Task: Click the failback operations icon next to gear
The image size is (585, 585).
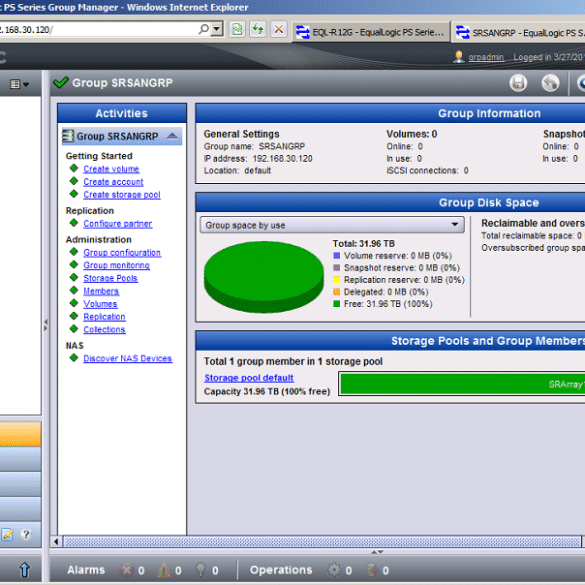Action: pos(372,570)
